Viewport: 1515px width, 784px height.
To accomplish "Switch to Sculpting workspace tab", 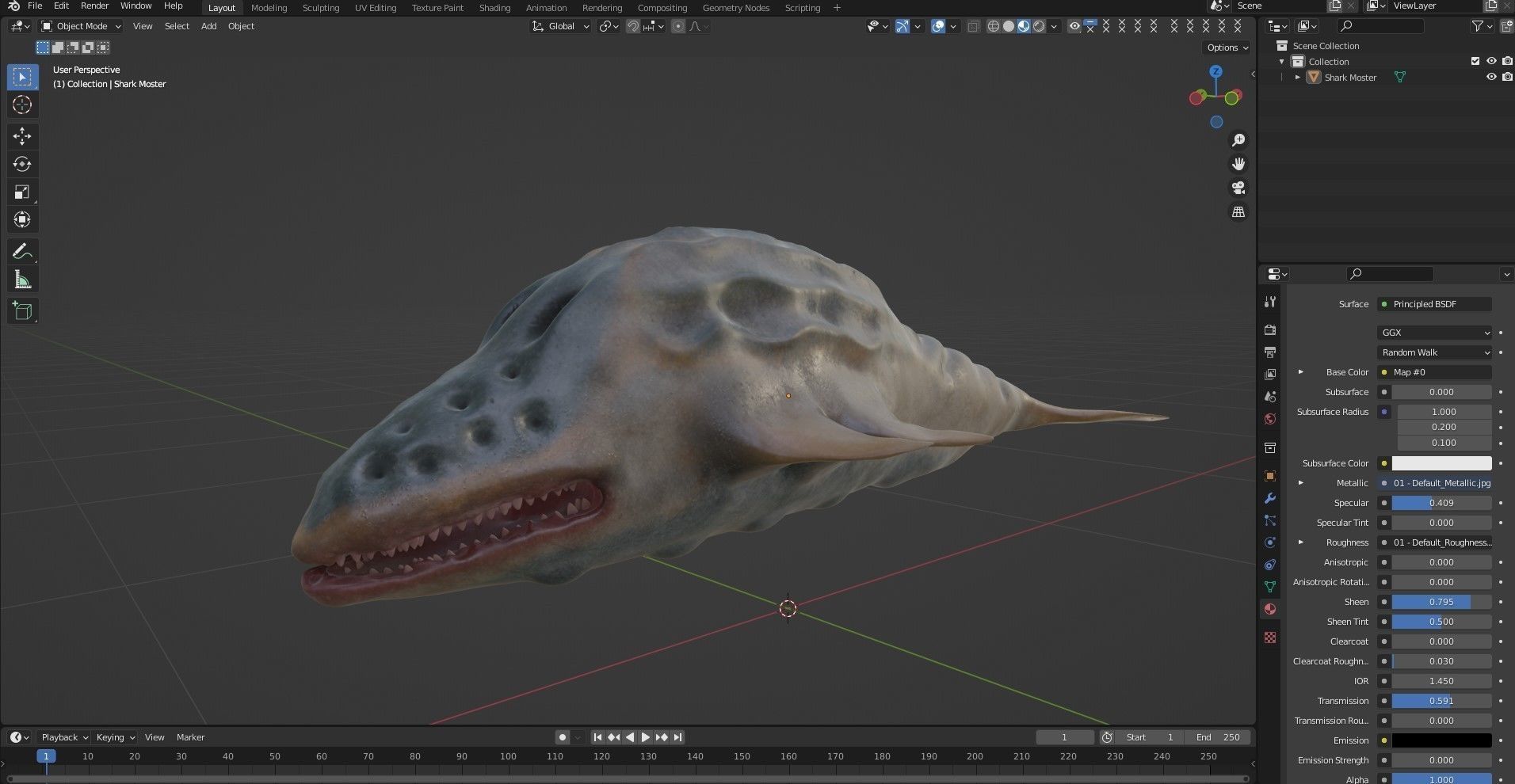I will pyautogui.click(x=321, y=8).
